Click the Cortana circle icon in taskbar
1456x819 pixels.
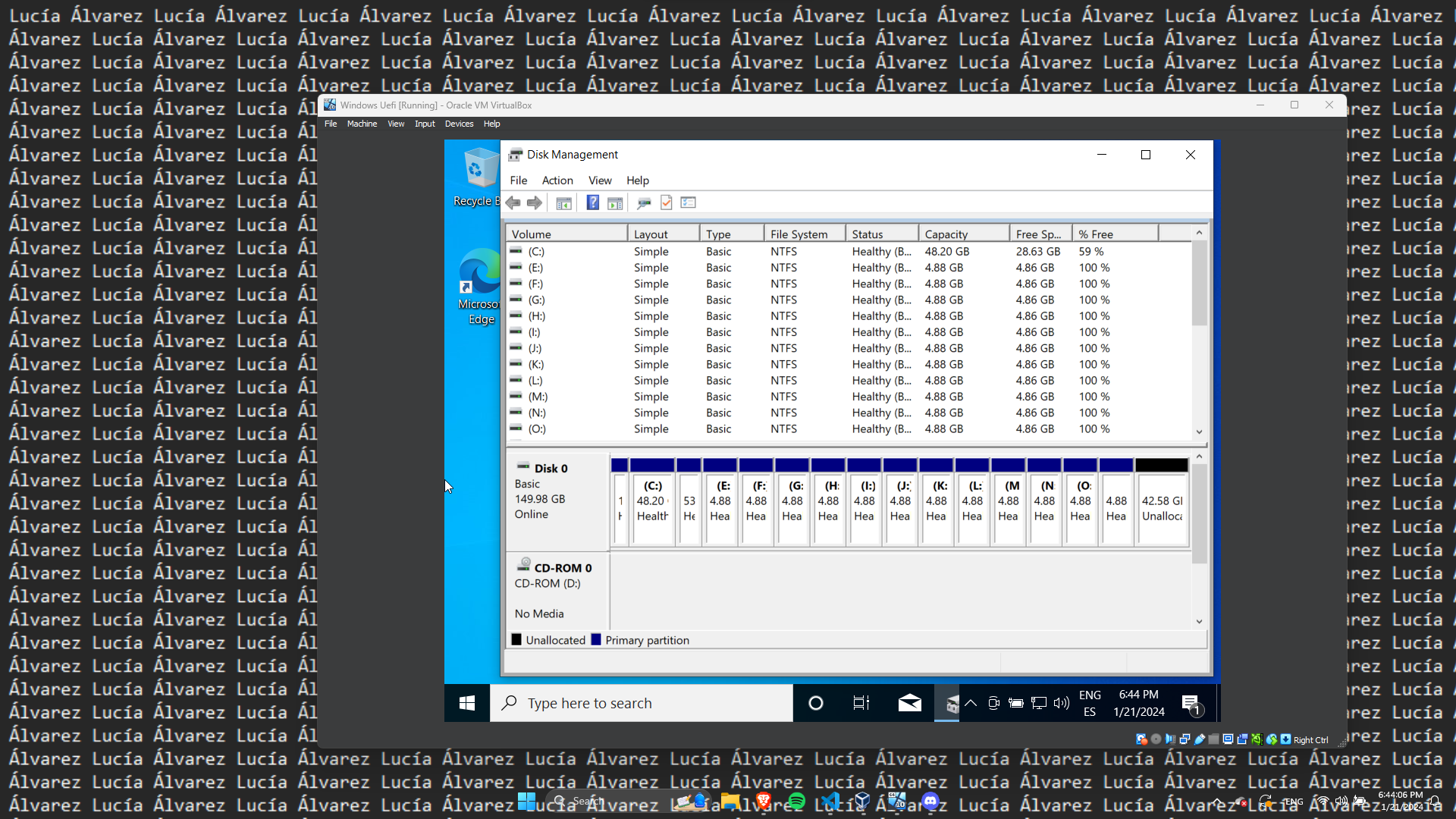(816, 703)
